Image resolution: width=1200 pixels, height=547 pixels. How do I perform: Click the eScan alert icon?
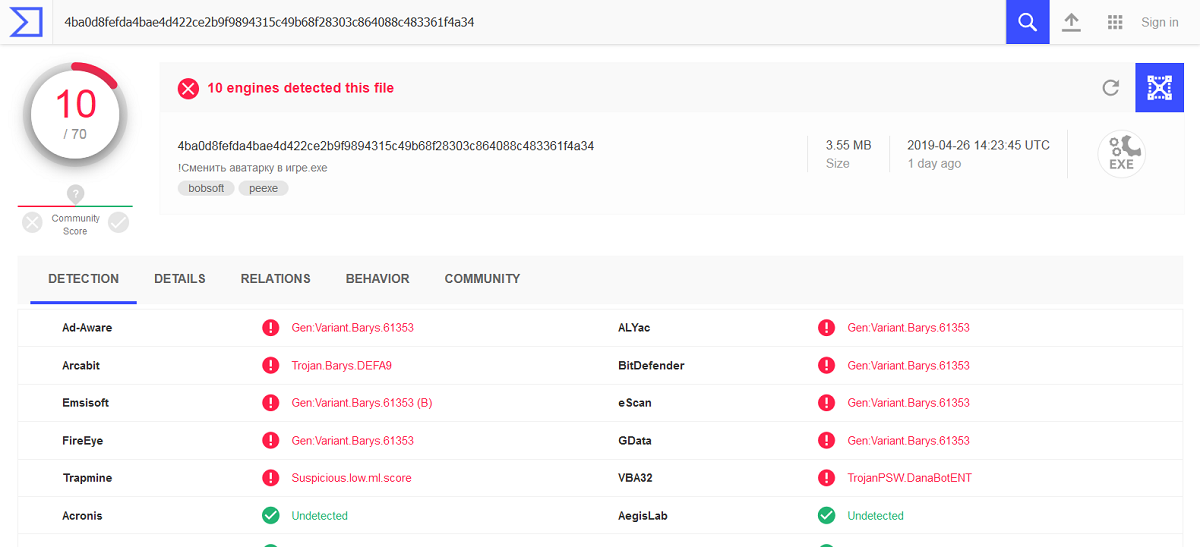click(x=826, y=403)
